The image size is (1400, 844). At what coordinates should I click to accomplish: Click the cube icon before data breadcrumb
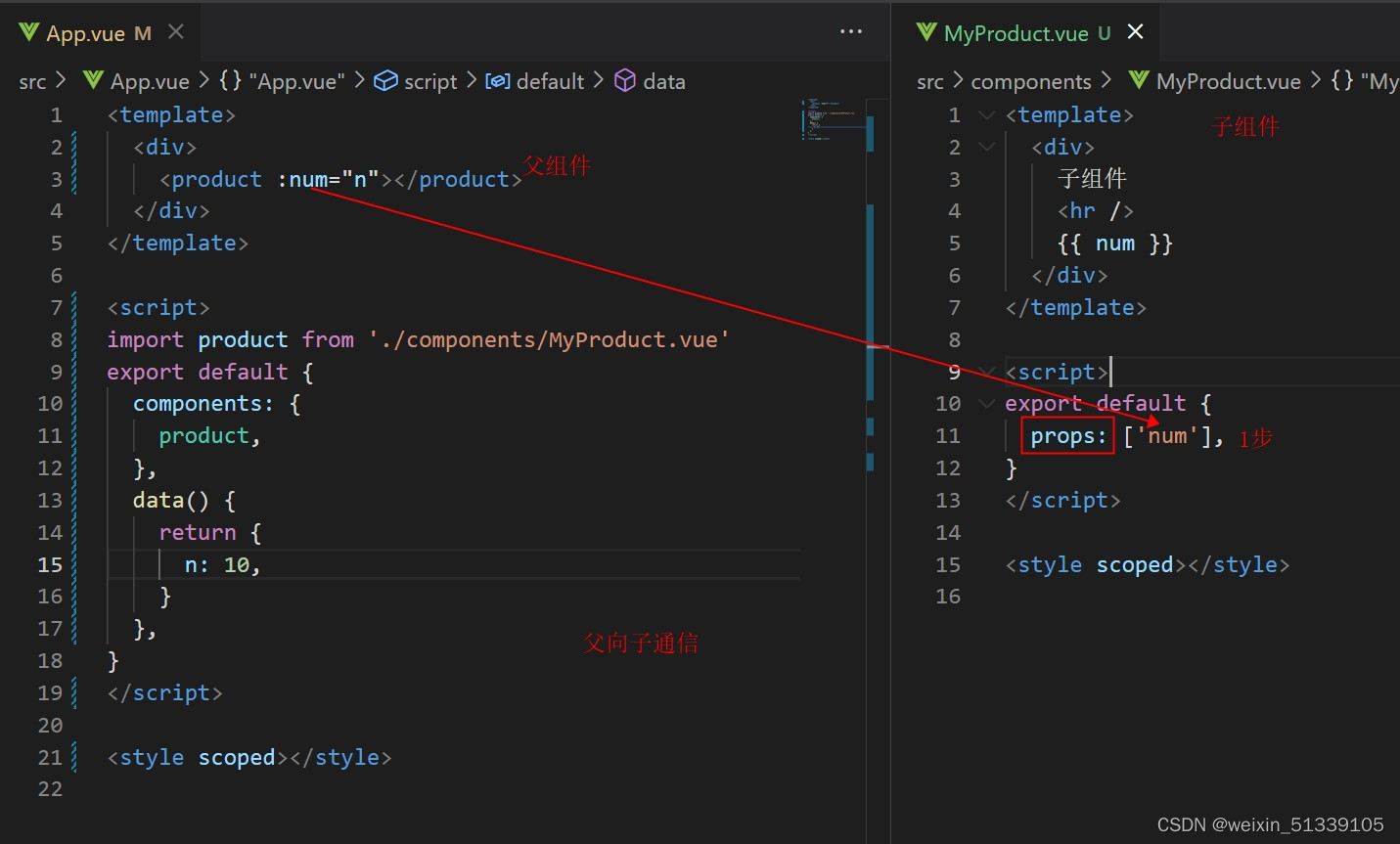pos(625,80)
